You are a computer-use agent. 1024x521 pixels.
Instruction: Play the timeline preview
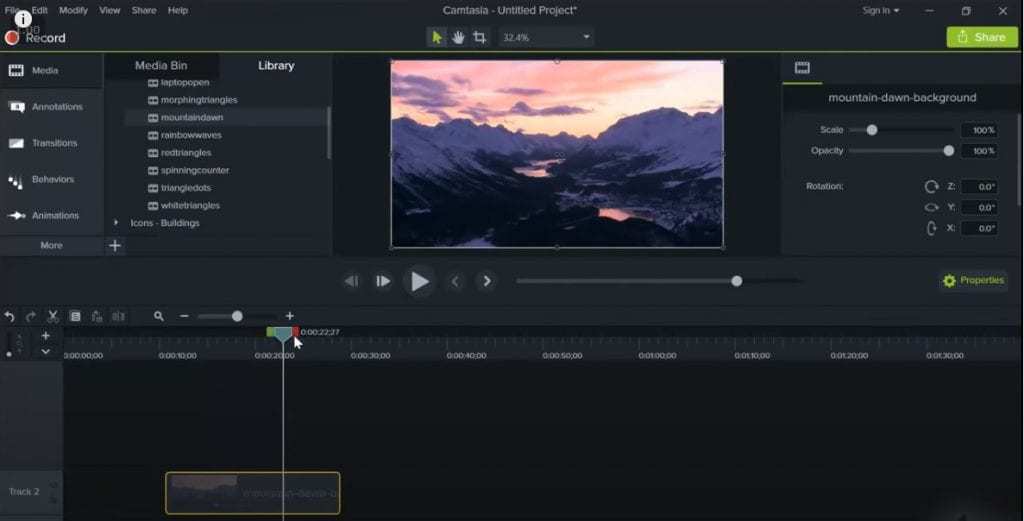[419, 281]
